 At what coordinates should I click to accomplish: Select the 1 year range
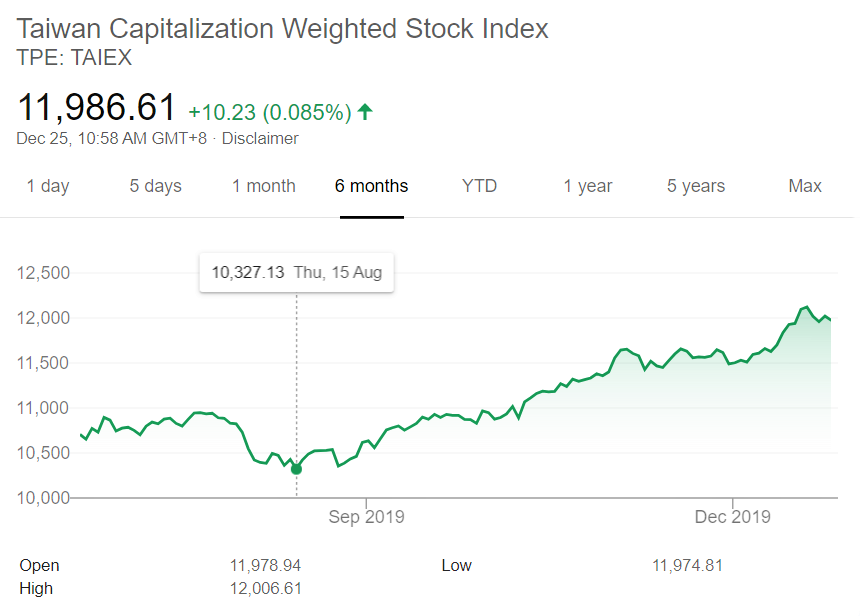click(588, 186)
